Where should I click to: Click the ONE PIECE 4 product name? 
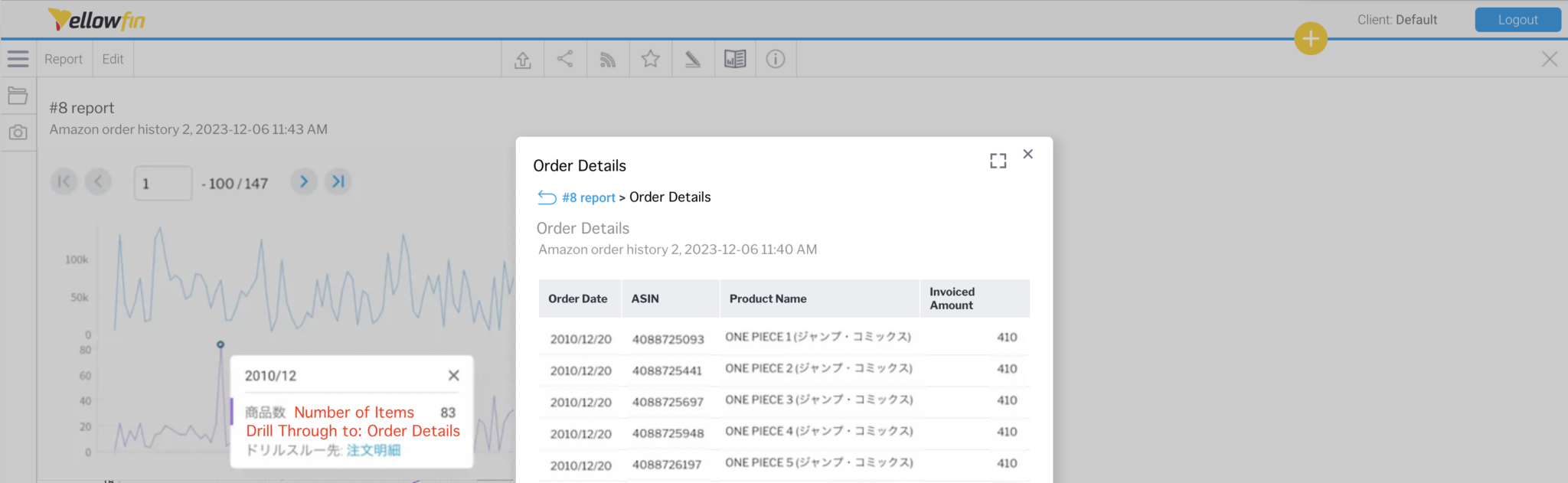(x=818, y=431)
